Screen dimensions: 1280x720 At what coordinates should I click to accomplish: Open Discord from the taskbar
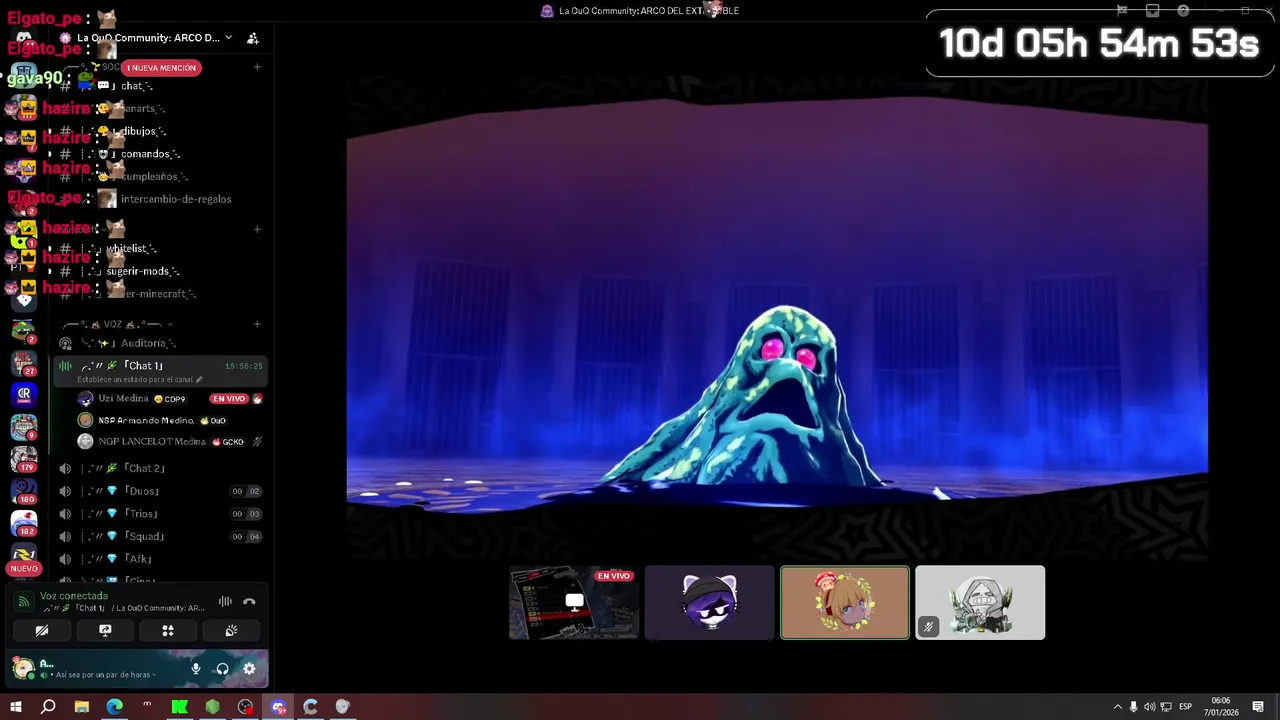click(x=278, y=707)
